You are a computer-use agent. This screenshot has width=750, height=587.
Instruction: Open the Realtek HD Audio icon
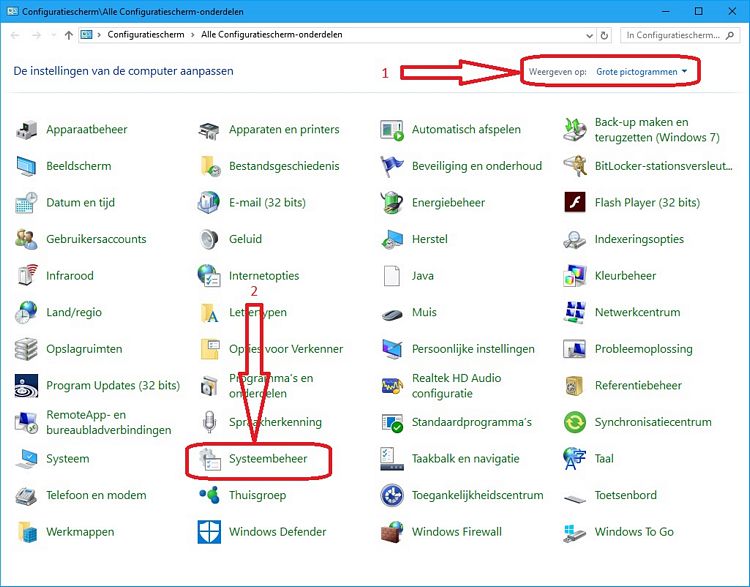(392, 386)
